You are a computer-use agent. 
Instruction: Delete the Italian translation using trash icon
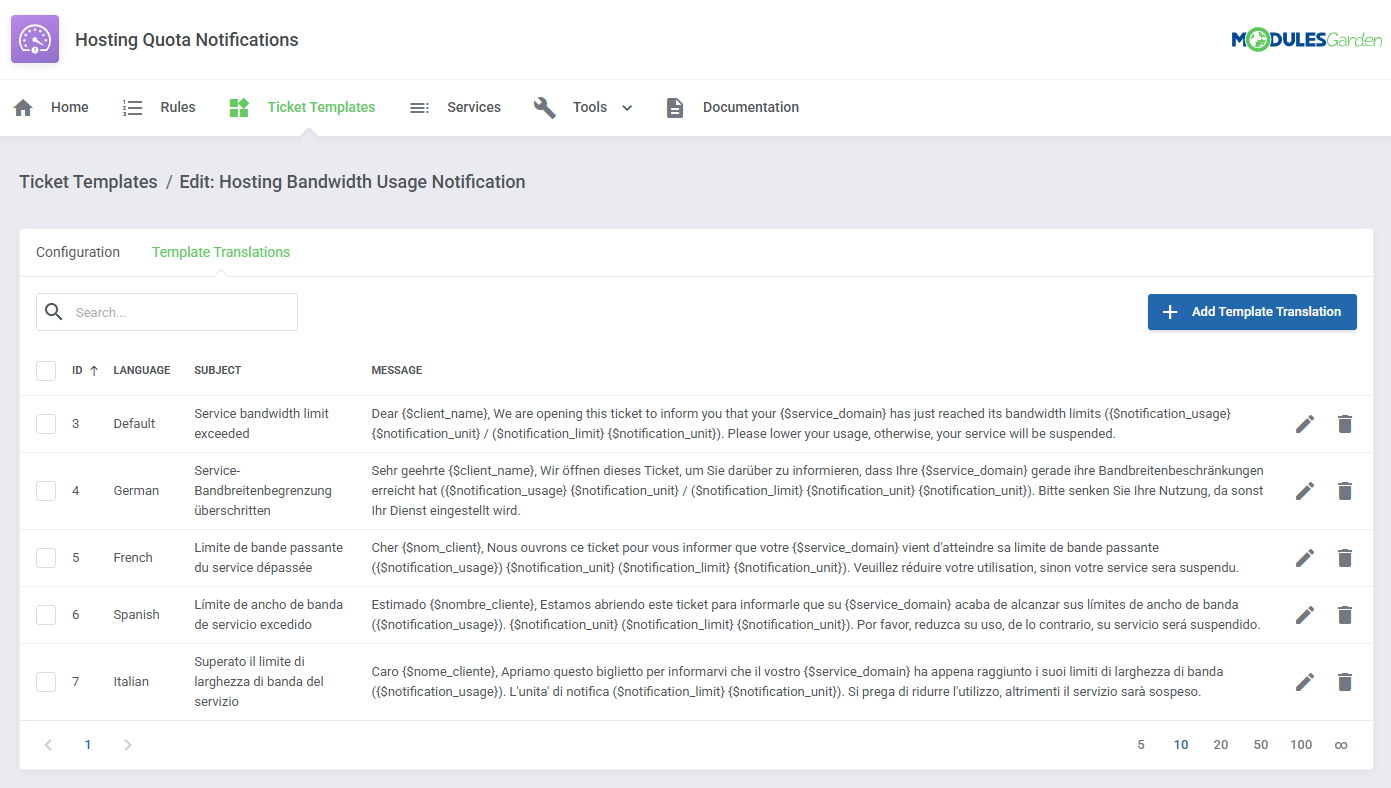(1344, 681)
